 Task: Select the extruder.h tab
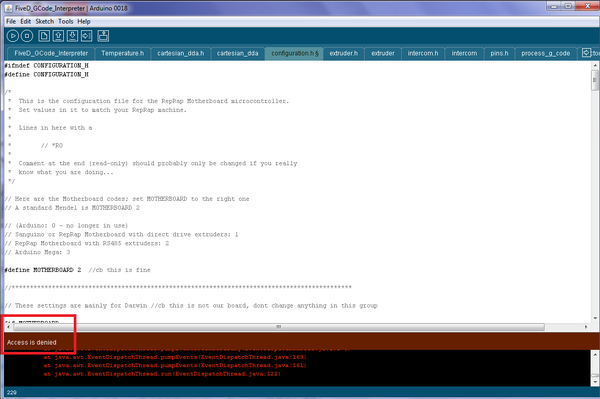pyautogui.click(x=343, y=54)
